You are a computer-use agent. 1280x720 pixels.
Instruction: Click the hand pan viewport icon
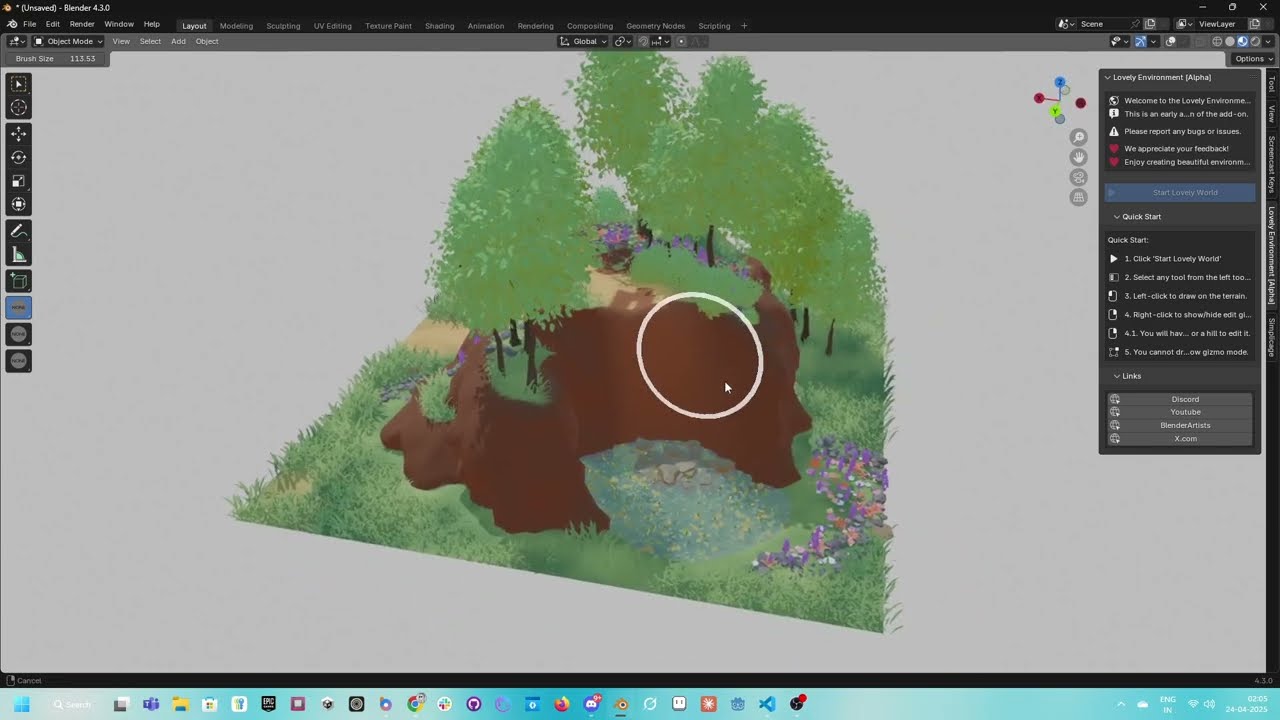[x=1078, y=157]
